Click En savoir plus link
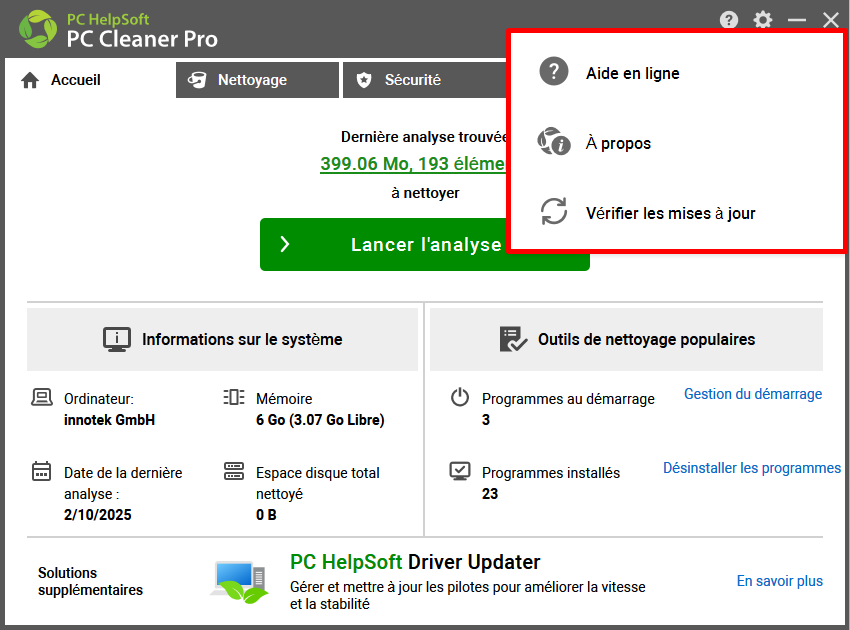Image resolution: width=850 pixels, height=630 pixels. click(780, 581)
